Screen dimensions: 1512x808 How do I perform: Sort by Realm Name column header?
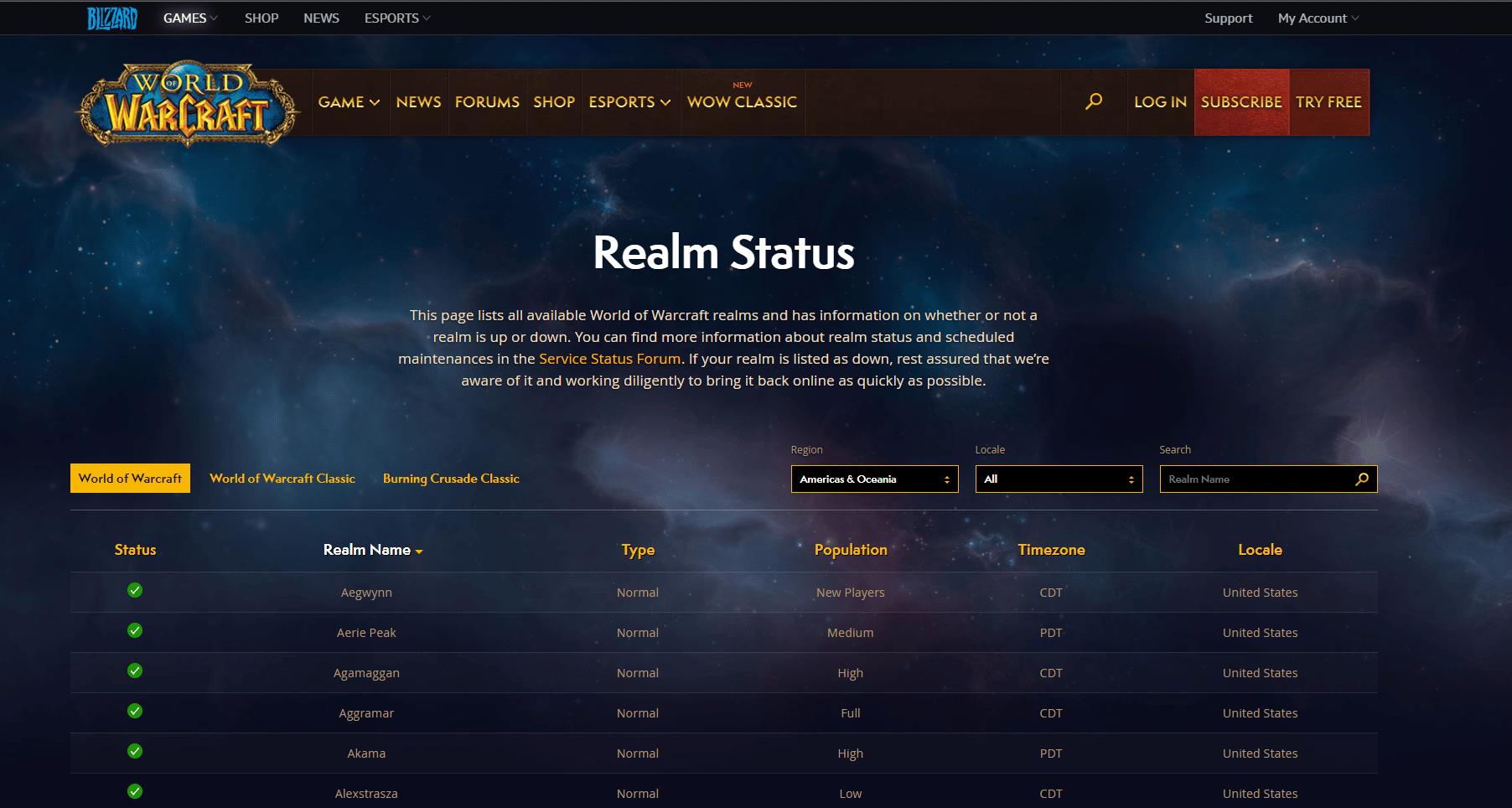click(x=373, y=550)
